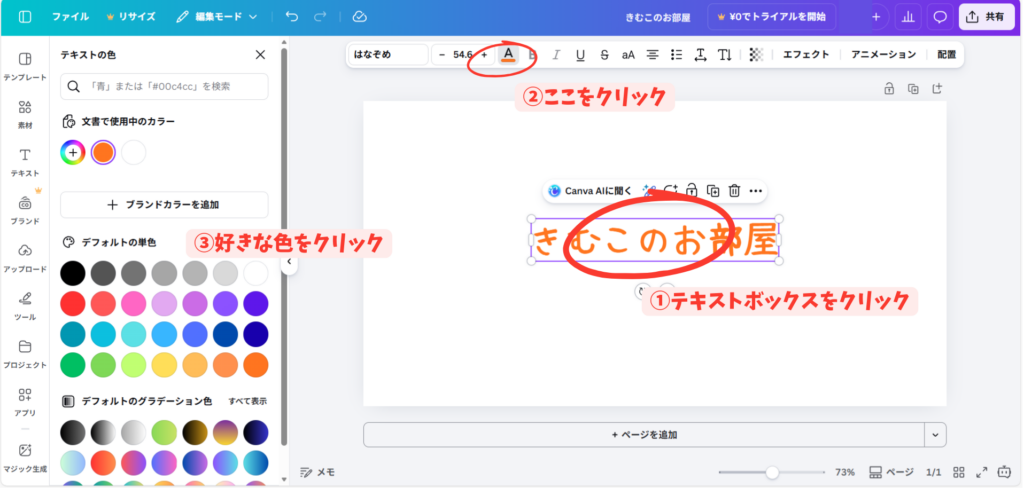Click the + ページを追加 button

click(644, 434)
